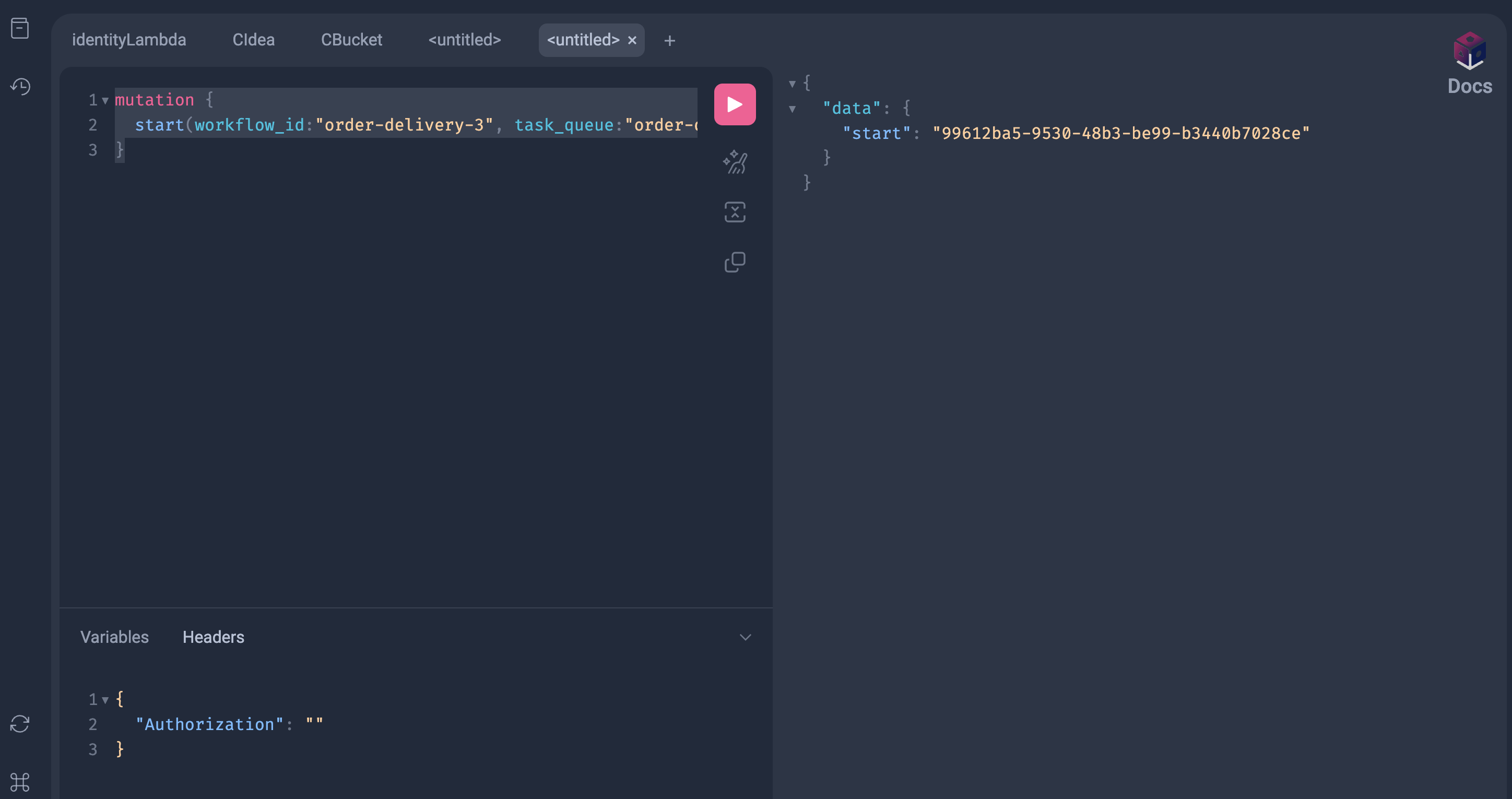Image resolution: width=1512 pixels, height=799 pixels.
Task: Fold the mutation block on line 1
Action: pyautogui.click(x=105, y=100)
